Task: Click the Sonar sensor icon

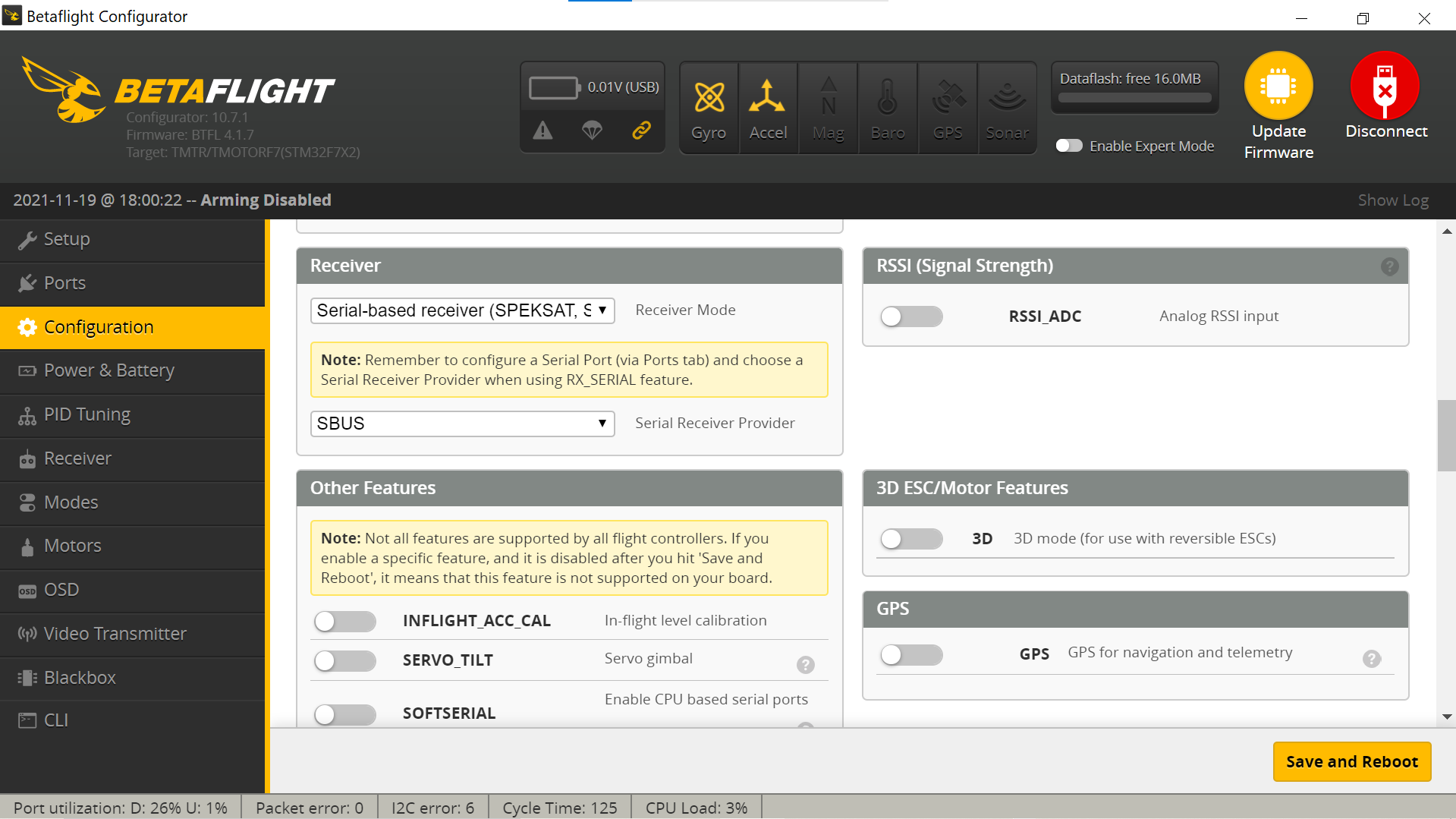Action: (x=1007, y=109)
